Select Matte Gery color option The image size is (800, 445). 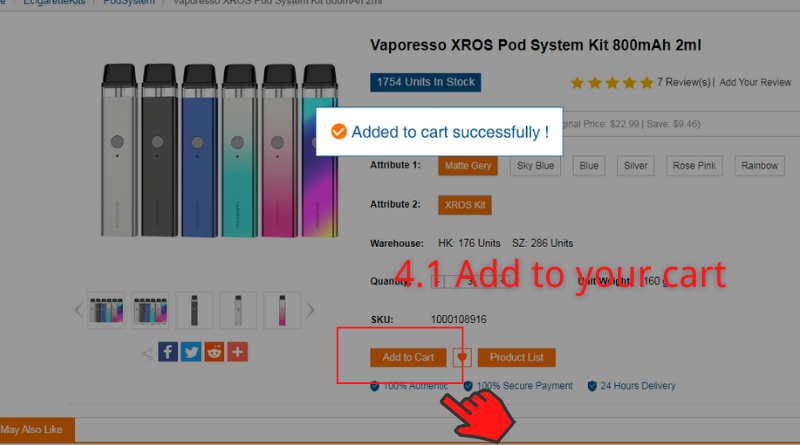(468, 166)
